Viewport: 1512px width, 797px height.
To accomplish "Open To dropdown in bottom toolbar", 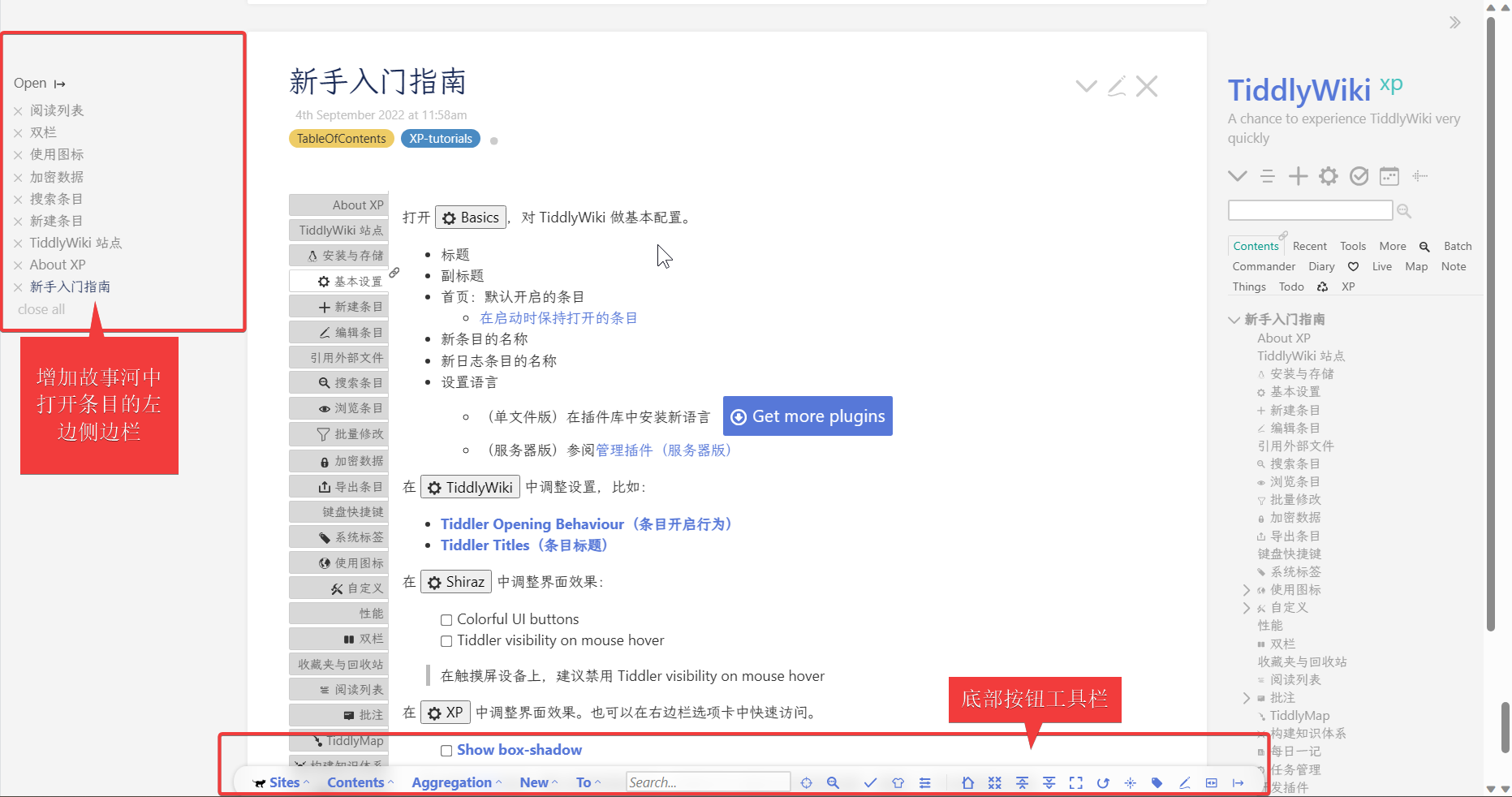I will pyautogui.click(x=588, y=782).
